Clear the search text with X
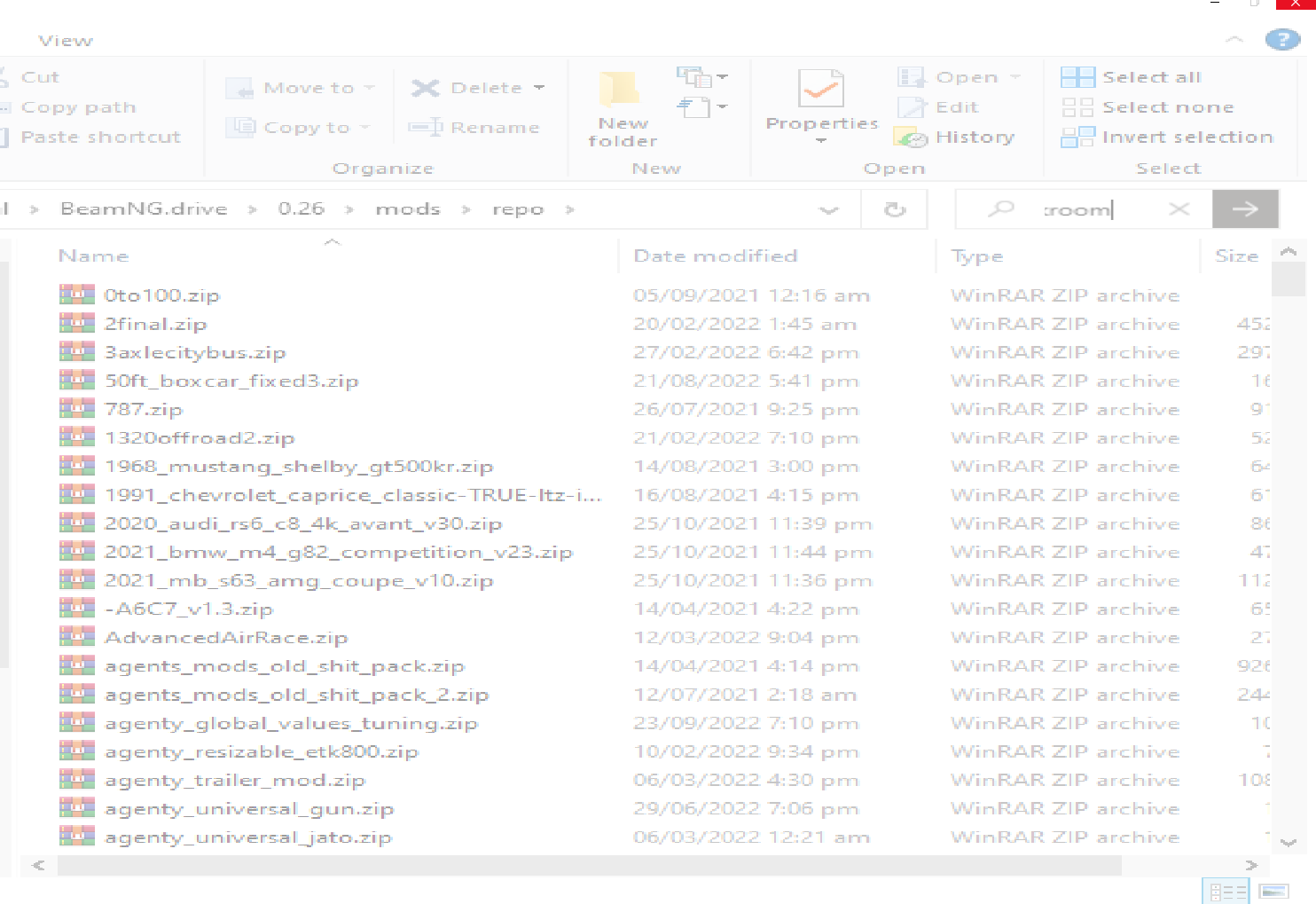 click(1179, 209)
